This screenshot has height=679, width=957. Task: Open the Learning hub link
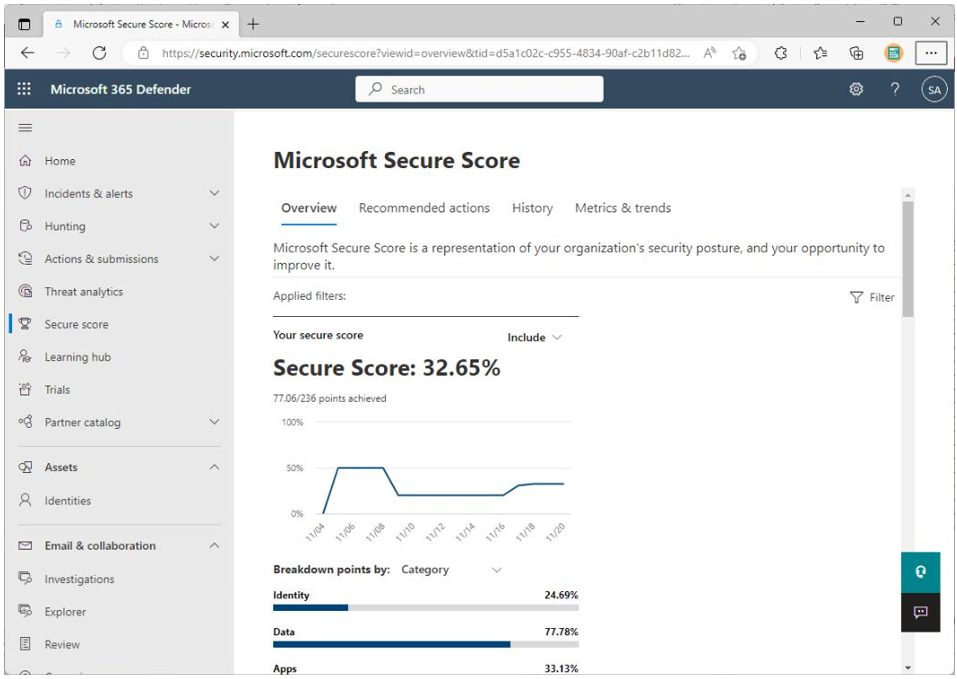(78, 357)
